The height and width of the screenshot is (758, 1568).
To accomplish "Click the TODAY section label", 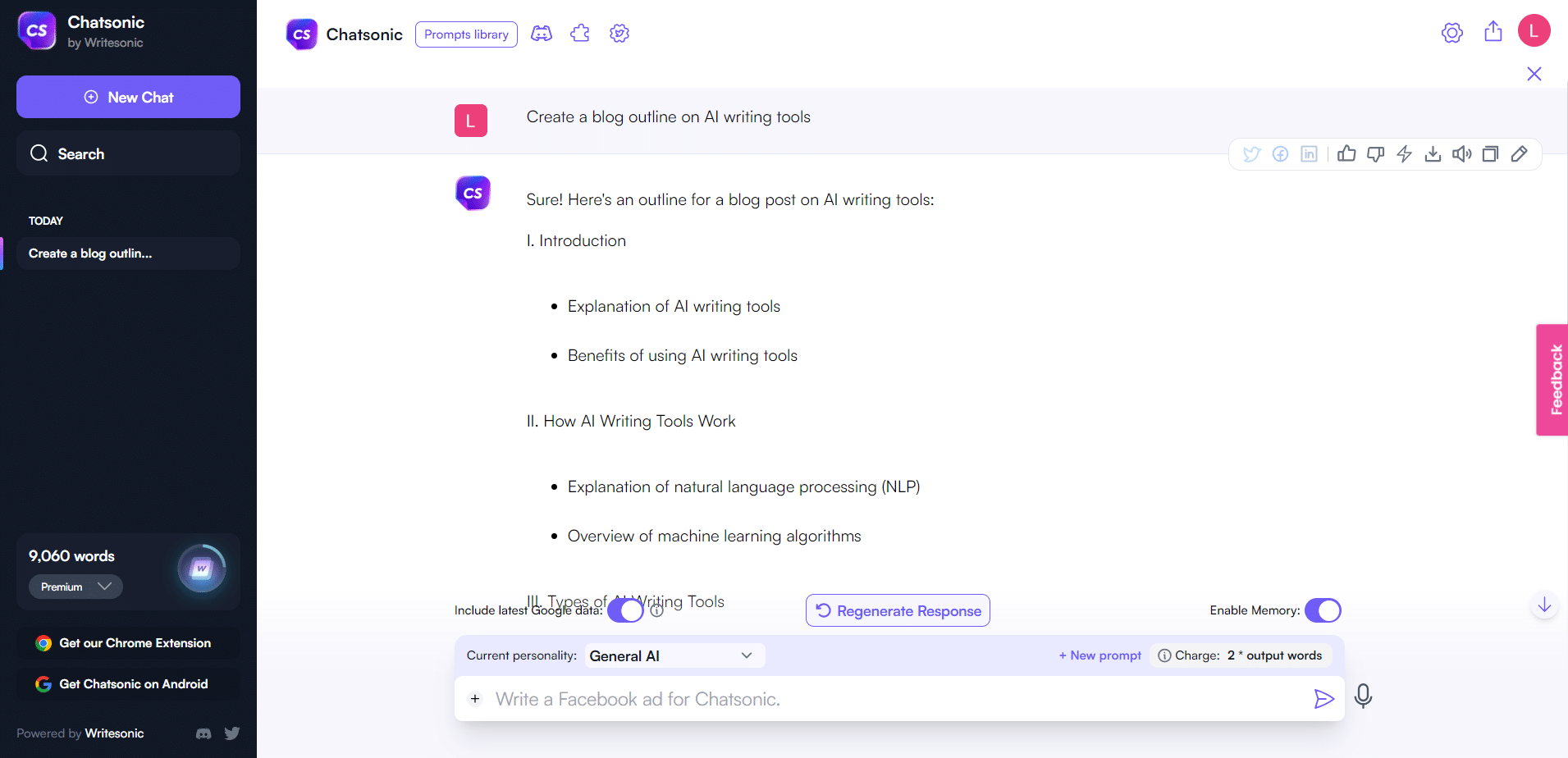I will click(46, 221).
